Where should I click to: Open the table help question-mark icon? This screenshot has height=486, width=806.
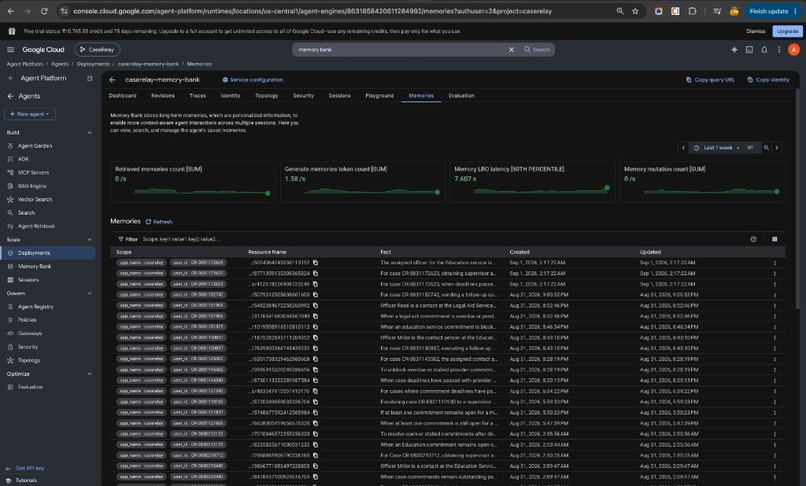point(754,239)
